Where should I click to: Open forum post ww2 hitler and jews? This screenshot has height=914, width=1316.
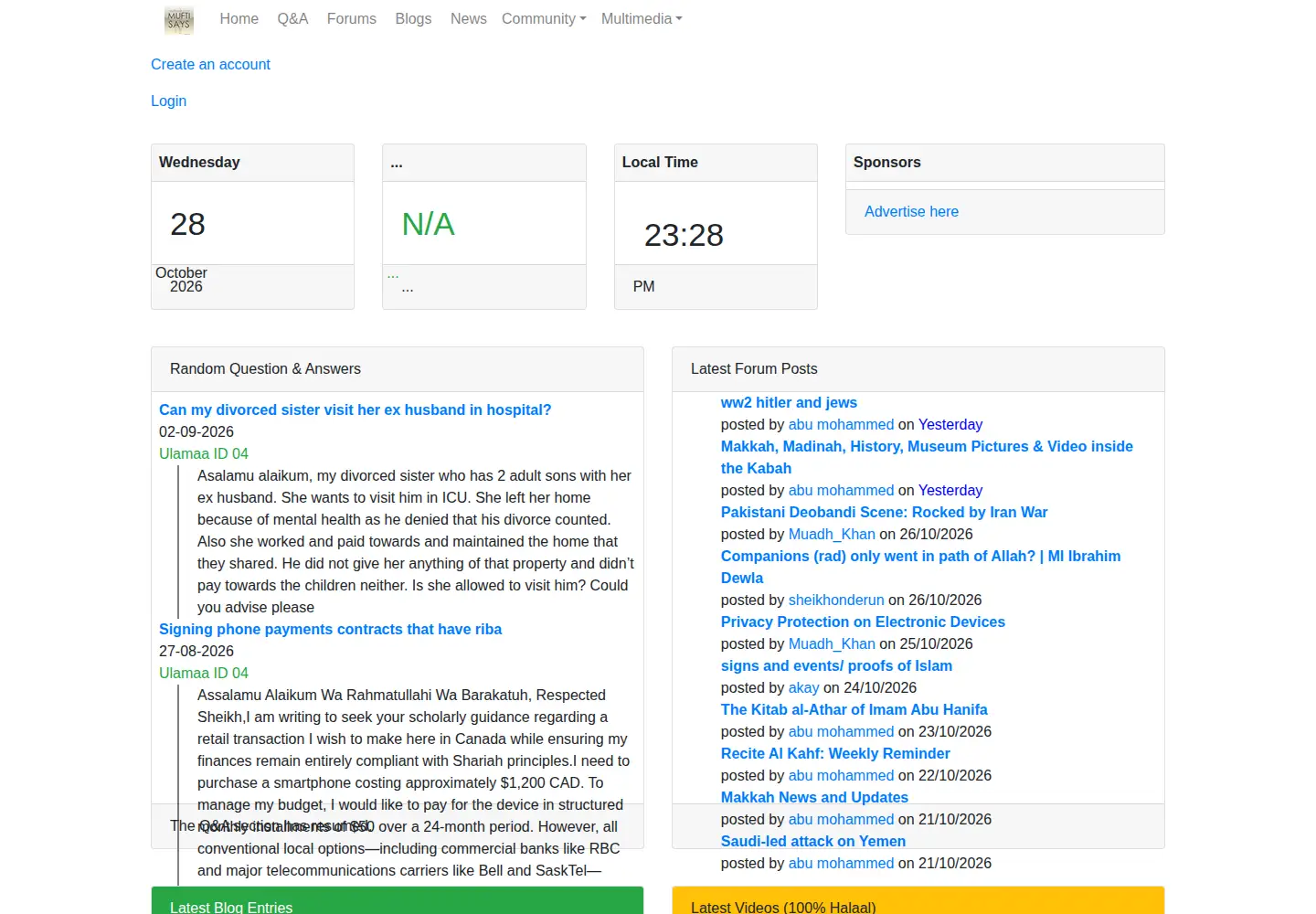click(x=789, y=402)
